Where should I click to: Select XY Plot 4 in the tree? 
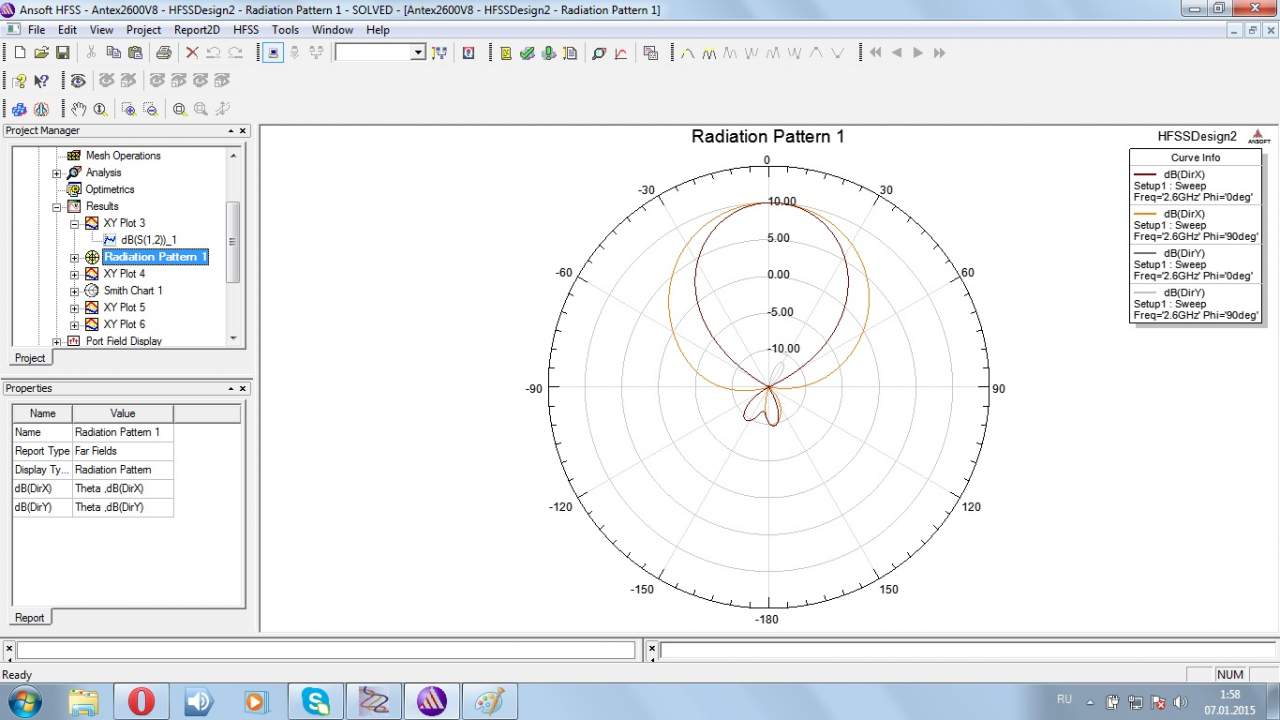124,274
